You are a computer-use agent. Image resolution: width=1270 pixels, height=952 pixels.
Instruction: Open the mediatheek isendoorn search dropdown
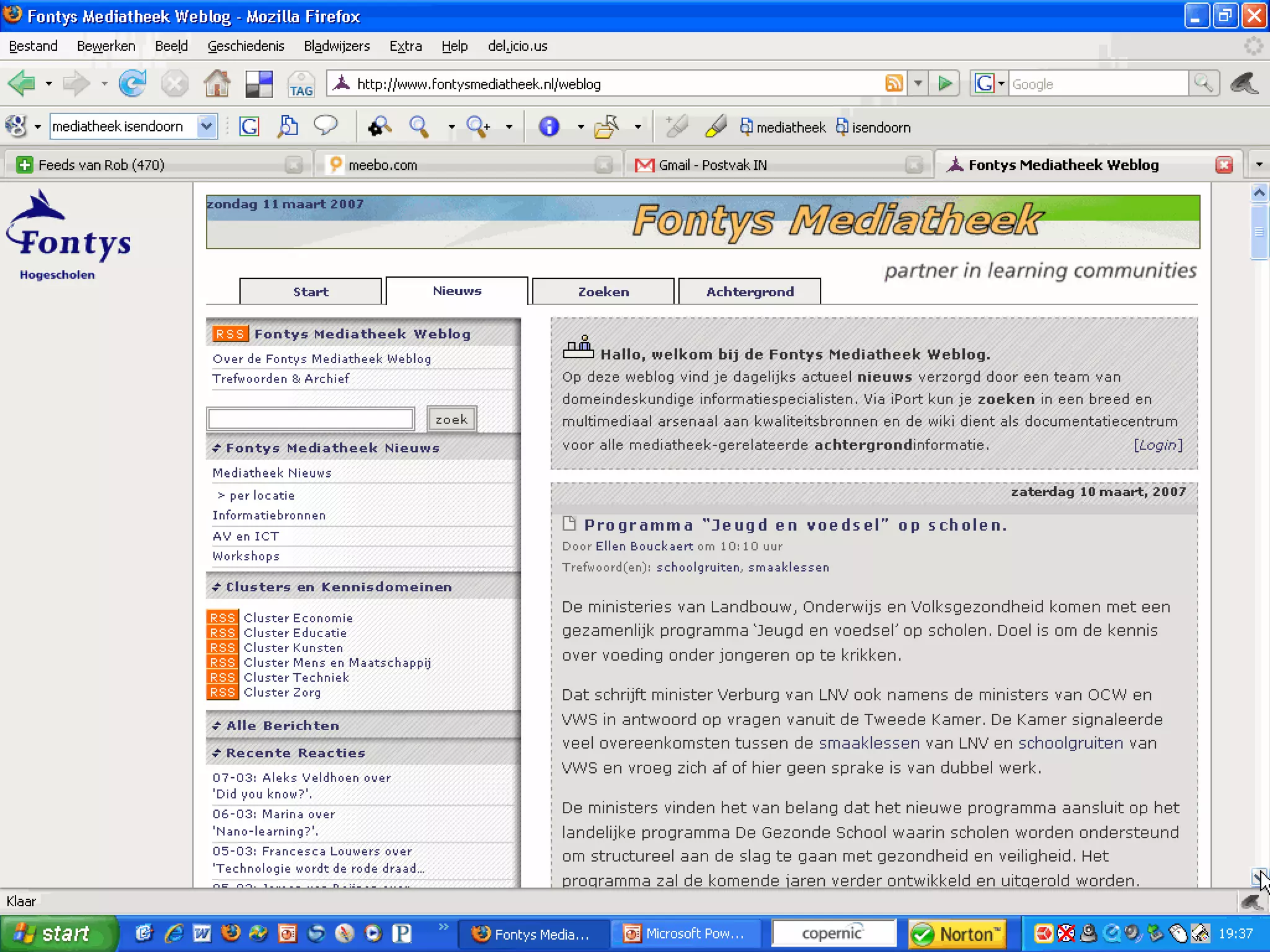click(x=206, y=126)
